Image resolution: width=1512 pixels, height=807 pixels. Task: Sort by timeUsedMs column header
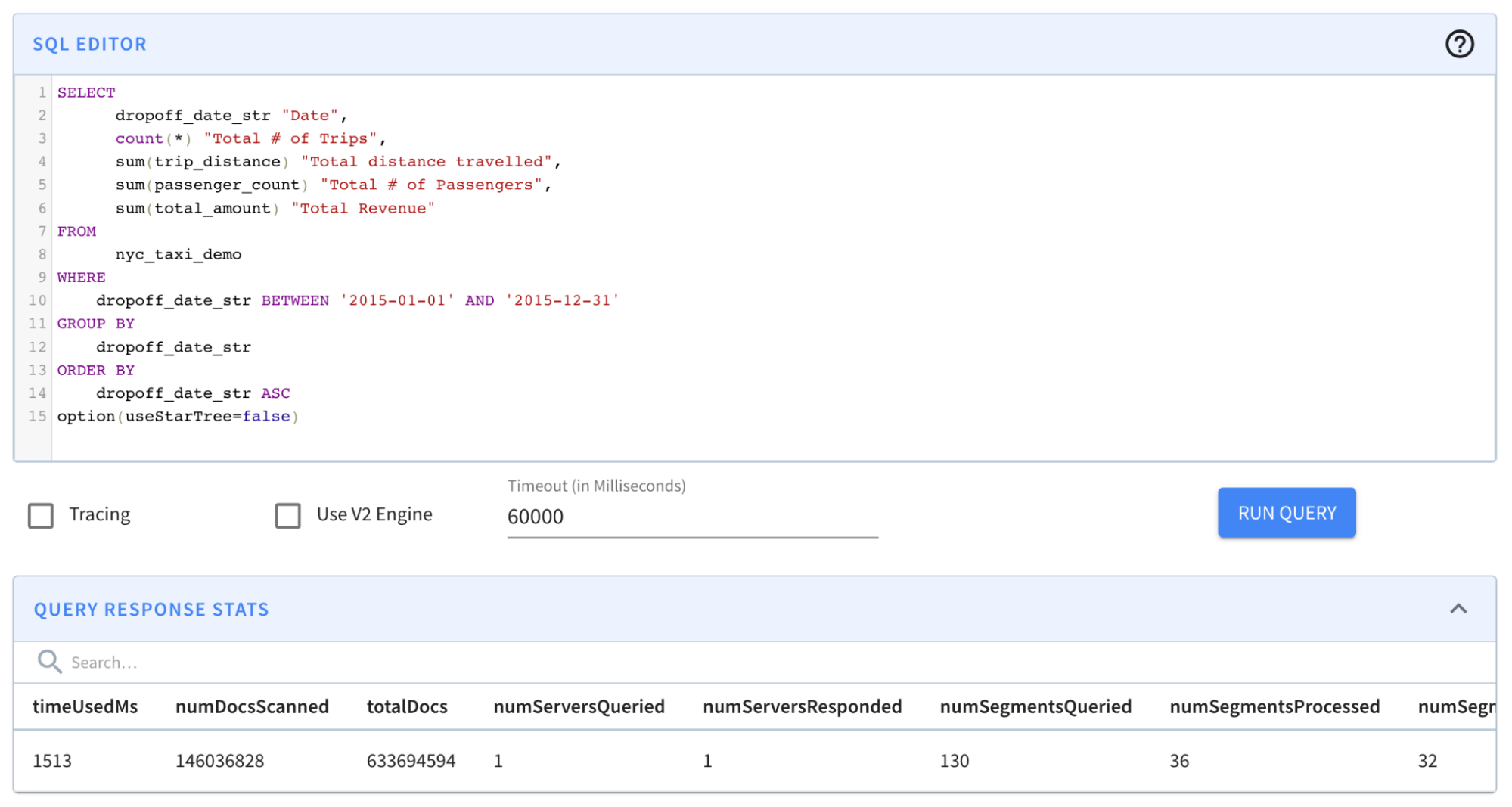[85, 706]
